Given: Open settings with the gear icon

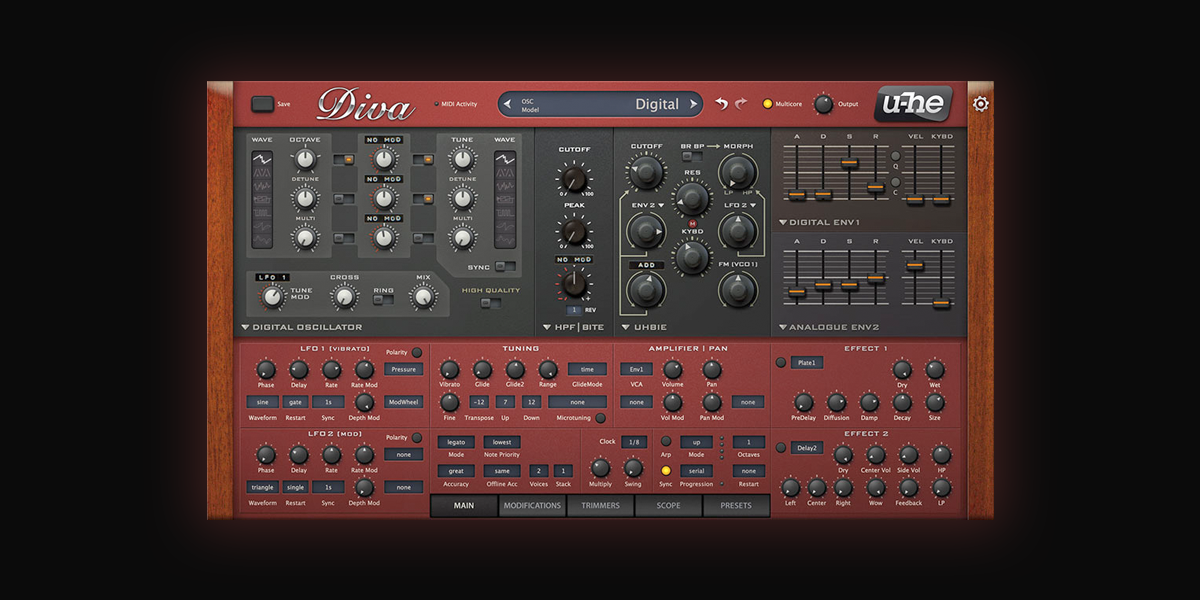Looking at the screenshot, I should click(980, 104).
